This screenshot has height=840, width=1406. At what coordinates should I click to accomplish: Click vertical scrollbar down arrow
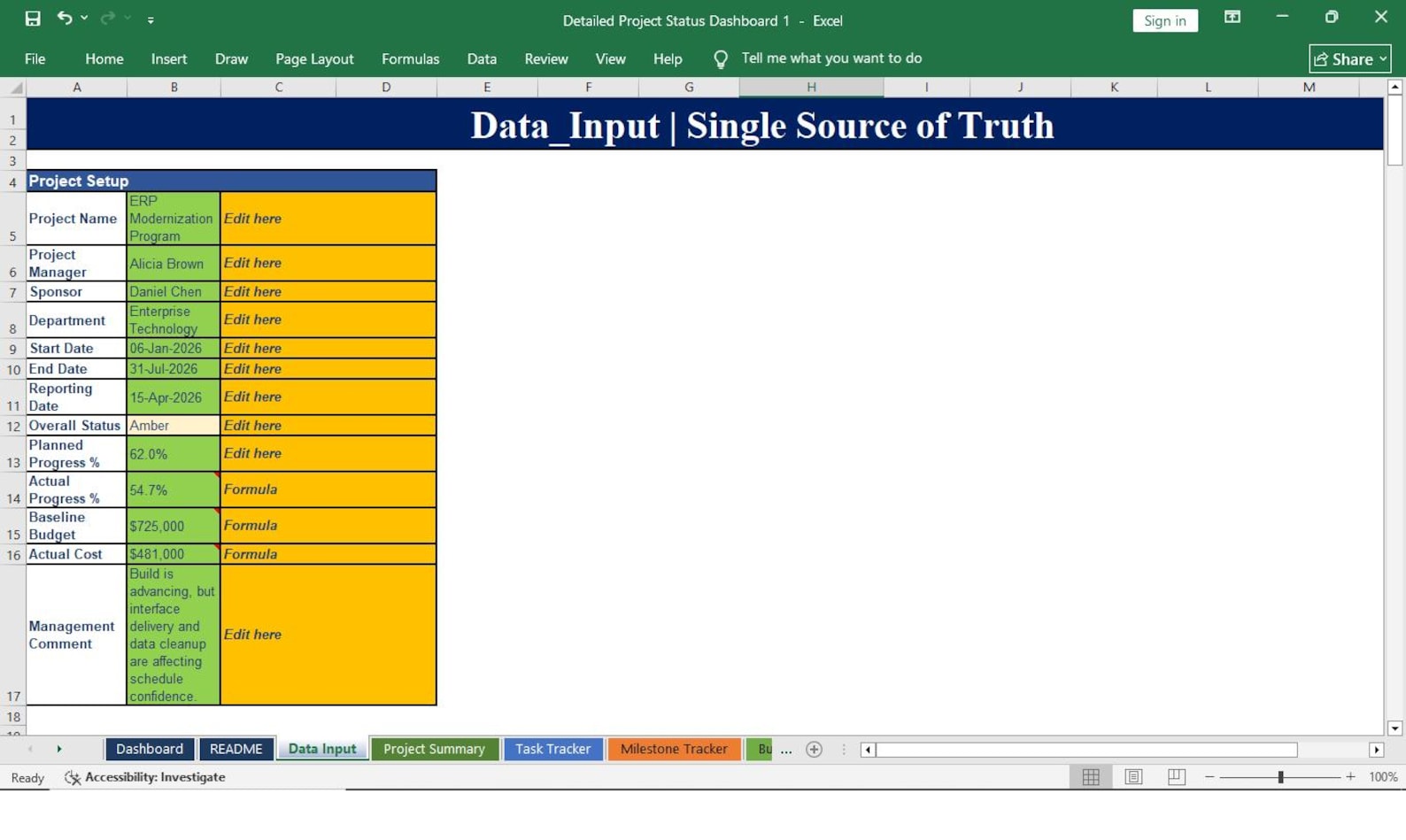pos(1394,728)
